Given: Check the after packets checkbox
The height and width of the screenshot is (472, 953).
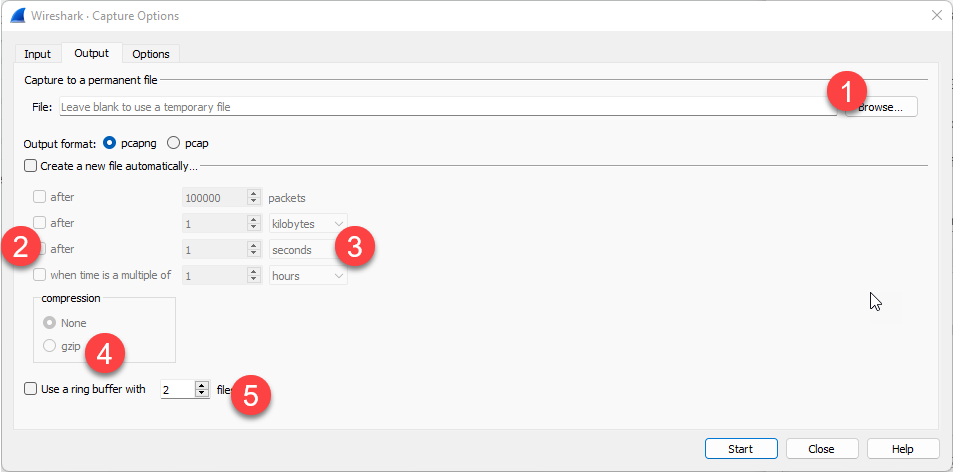Looking at the screenshot, I should click(40, 197).
